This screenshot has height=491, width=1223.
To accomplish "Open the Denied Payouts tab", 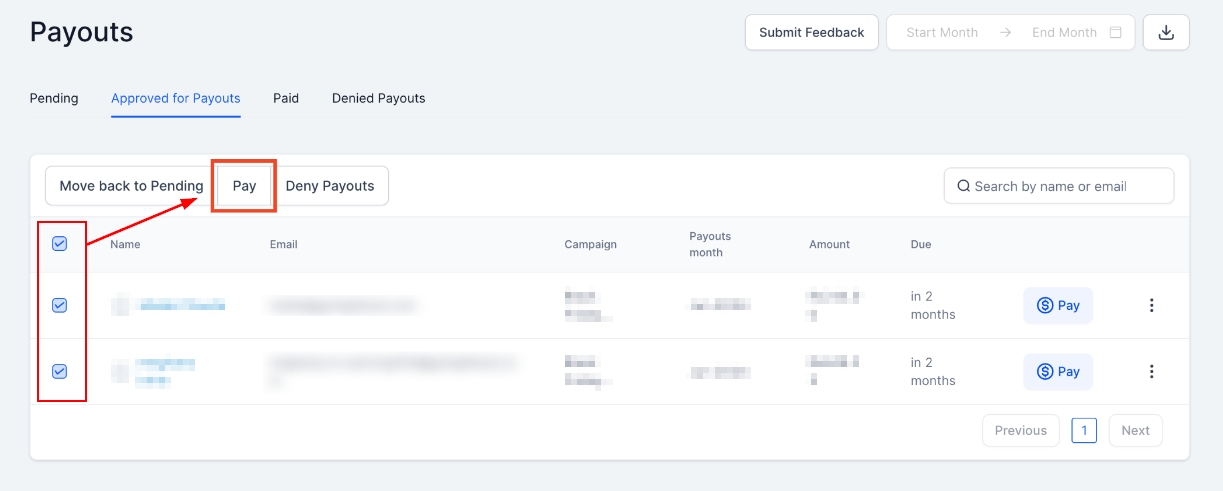I will click(x=378, y=98).
